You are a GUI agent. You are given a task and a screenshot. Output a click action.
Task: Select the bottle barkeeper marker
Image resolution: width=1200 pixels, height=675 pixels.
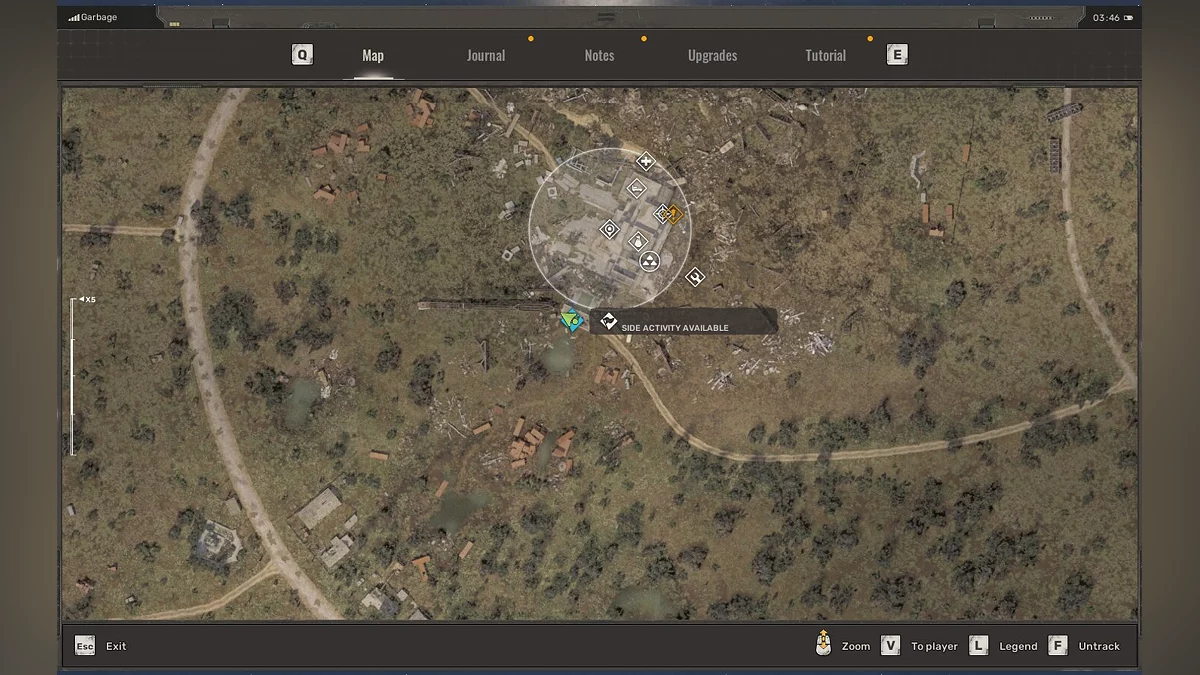pyautogui.click(x=638, y=241)
